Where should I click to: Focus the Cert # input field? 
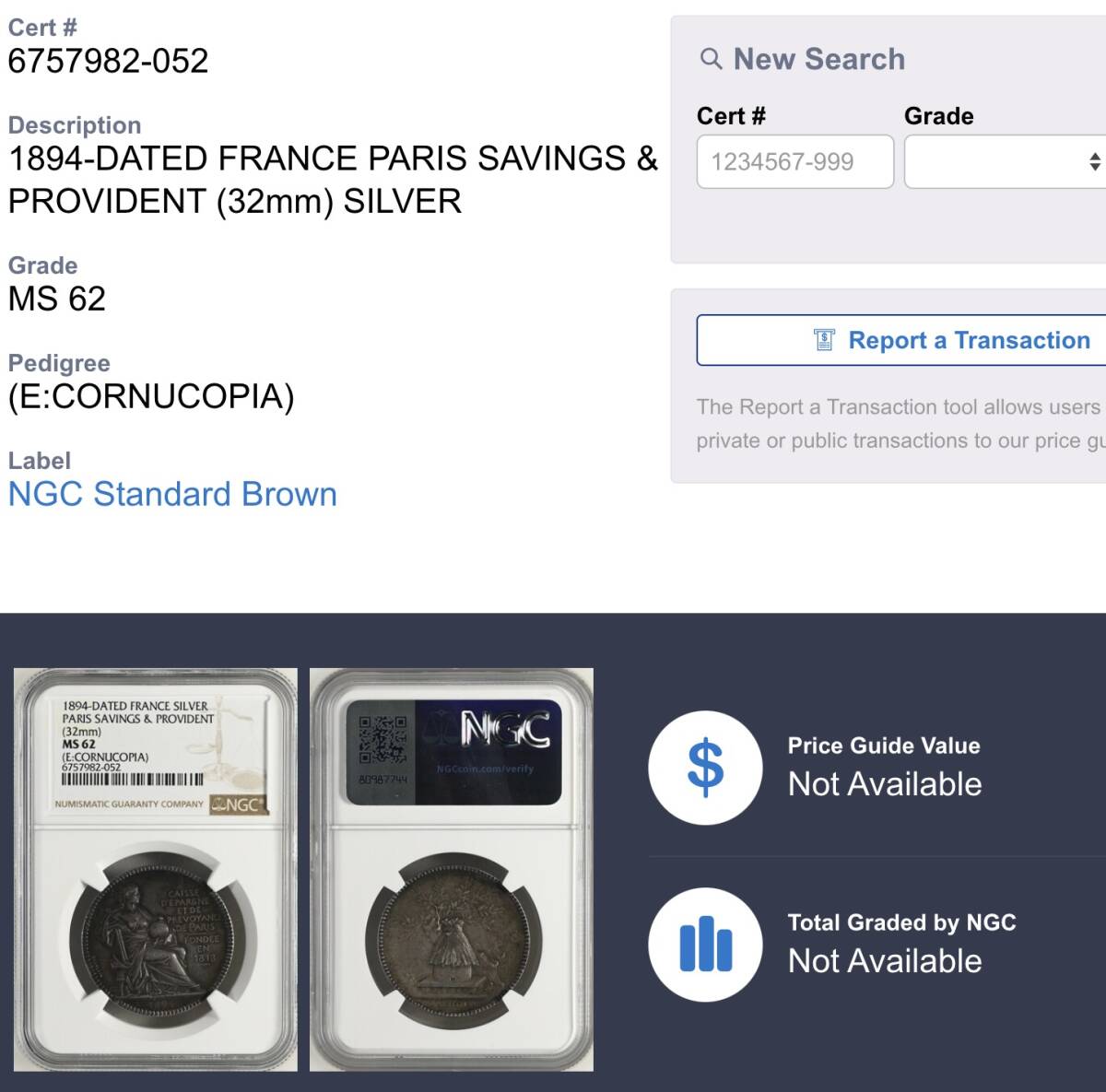794,161
